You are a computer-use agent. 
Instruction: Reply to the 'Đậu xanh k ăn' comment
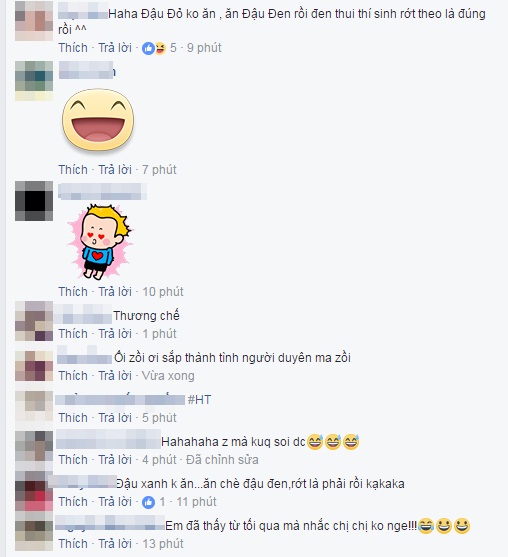pyautogui.click(x=115, y=502)
